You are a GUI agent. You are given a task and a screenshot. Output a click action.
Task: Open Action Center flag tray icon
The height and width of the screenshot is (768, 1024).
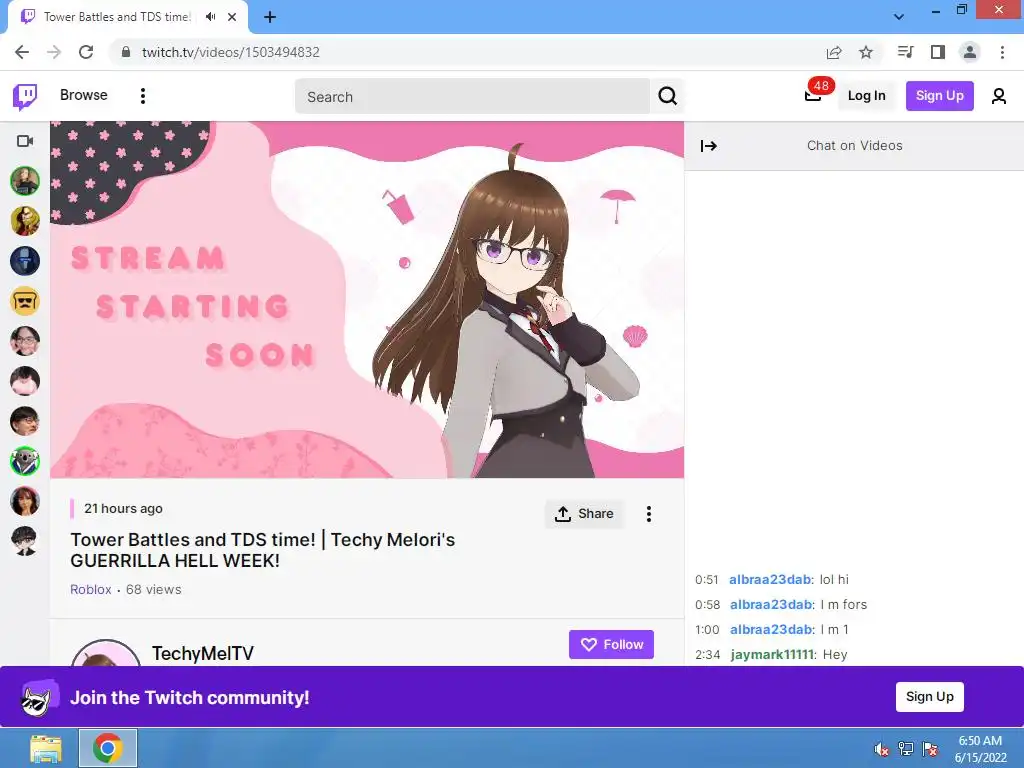coord(930,749)
